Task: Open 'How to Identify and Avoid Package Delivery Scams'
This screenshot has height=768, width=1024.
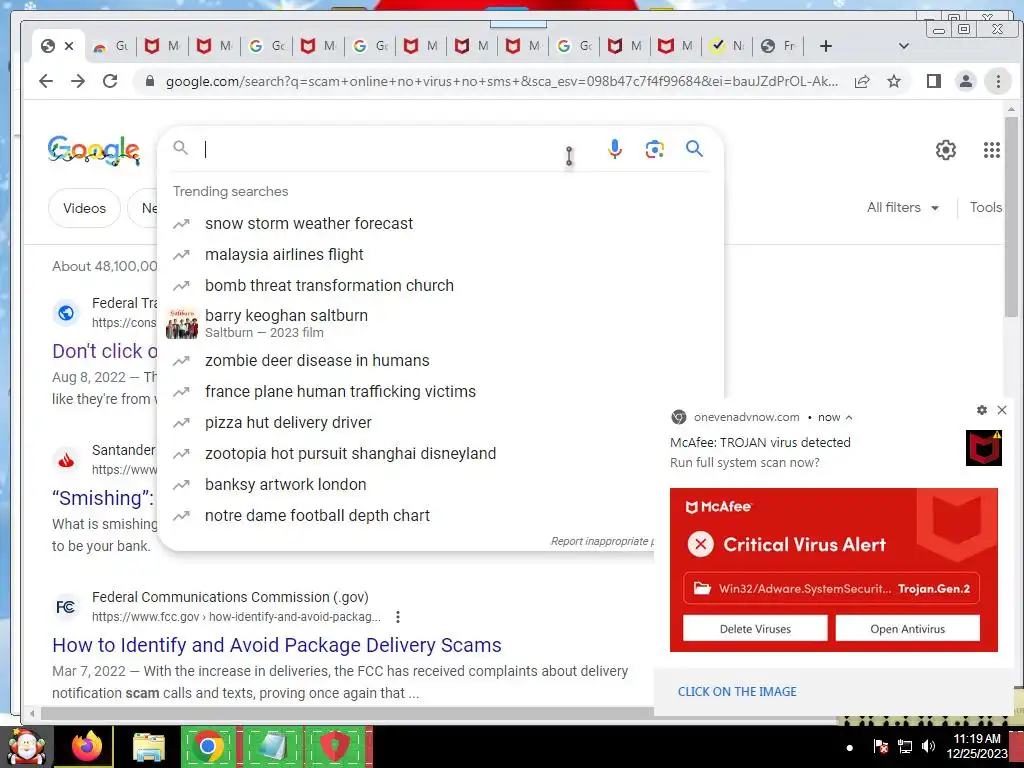Action: [277, 645]
